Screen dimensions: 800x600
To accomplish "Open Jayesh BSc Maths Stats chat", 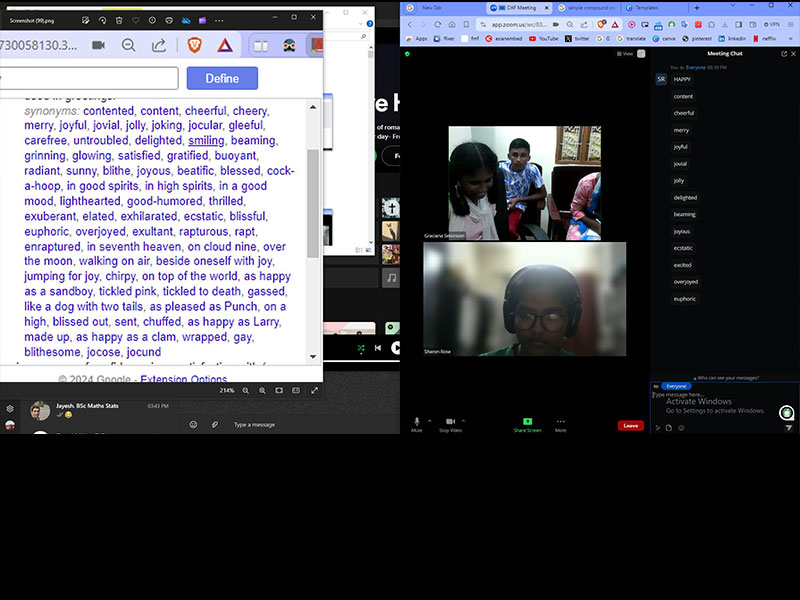I will point(99,411).
